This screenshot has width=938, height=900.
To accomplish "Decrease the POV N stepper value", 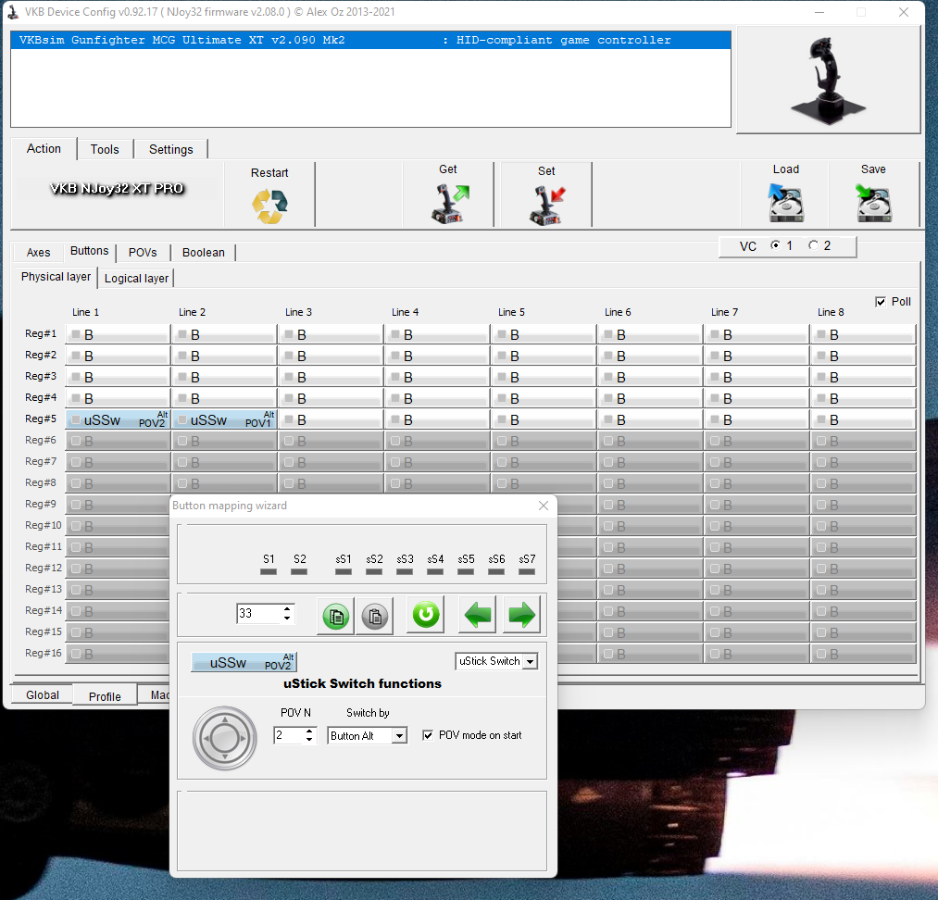I will click(x=309, y=740).
